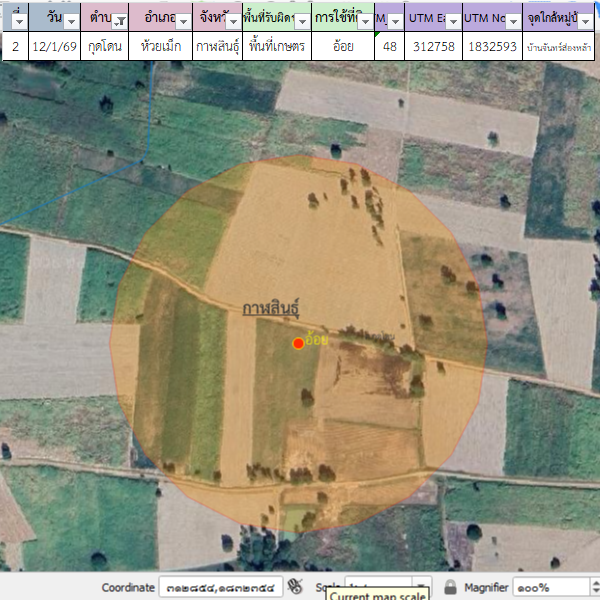Open the จุดใกล้หมู่บ้าน column filter

pyautogui.click(x=587, y=20)
